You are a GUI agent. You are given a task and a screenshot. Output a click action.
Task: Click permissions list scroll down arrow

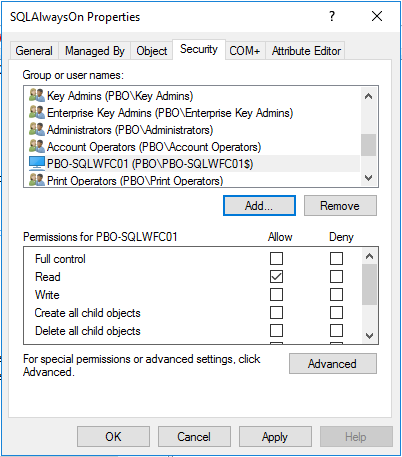[x=369, y=335]
